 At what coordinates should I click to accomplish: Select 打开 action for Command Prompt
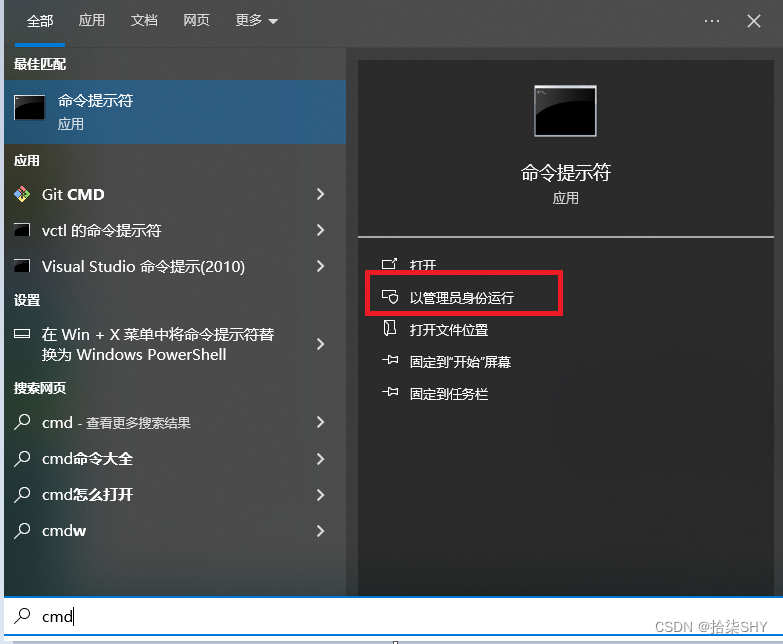coord(422,265)
